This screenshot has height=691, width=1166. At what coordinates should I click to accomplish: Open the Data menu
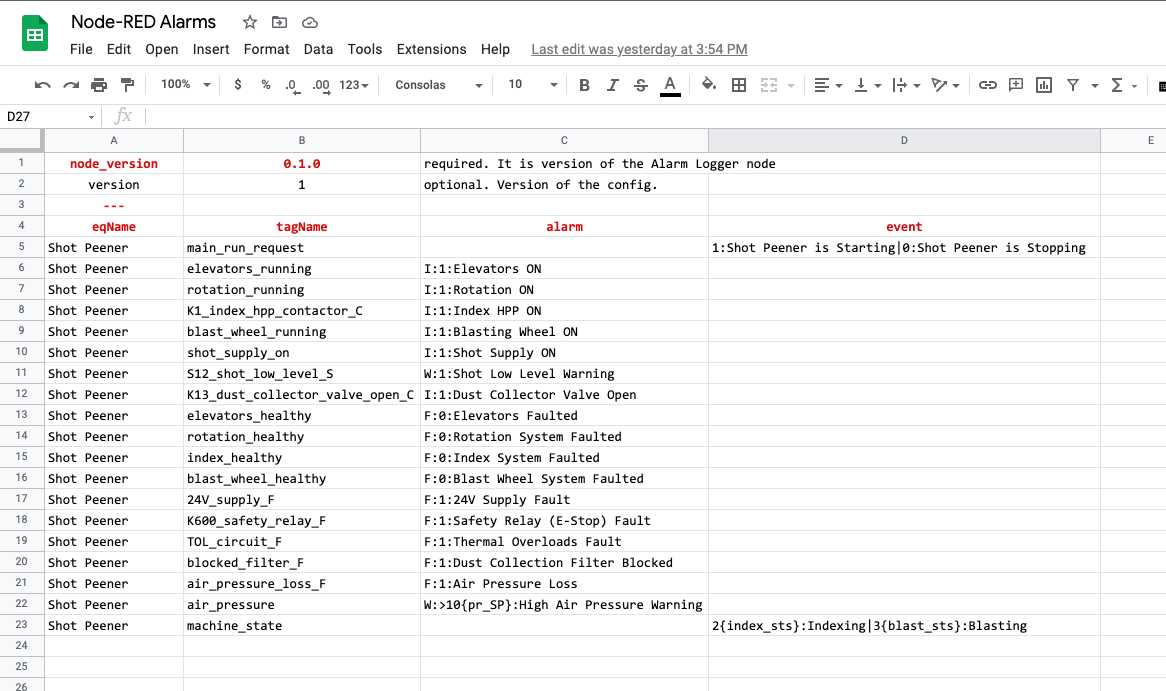pos(318,49)
